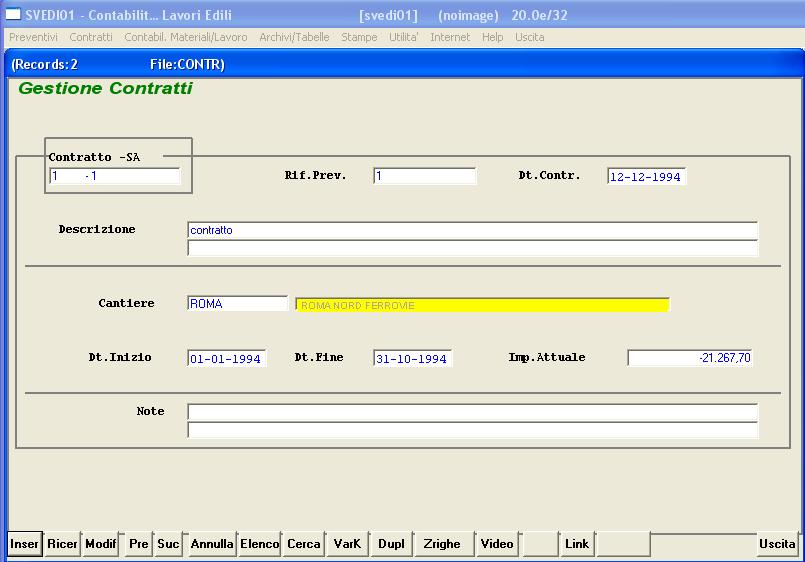Screen dimensions: 805x562
Task: Click the Note label
Action: pyautogui.click(x=150, y=411)
